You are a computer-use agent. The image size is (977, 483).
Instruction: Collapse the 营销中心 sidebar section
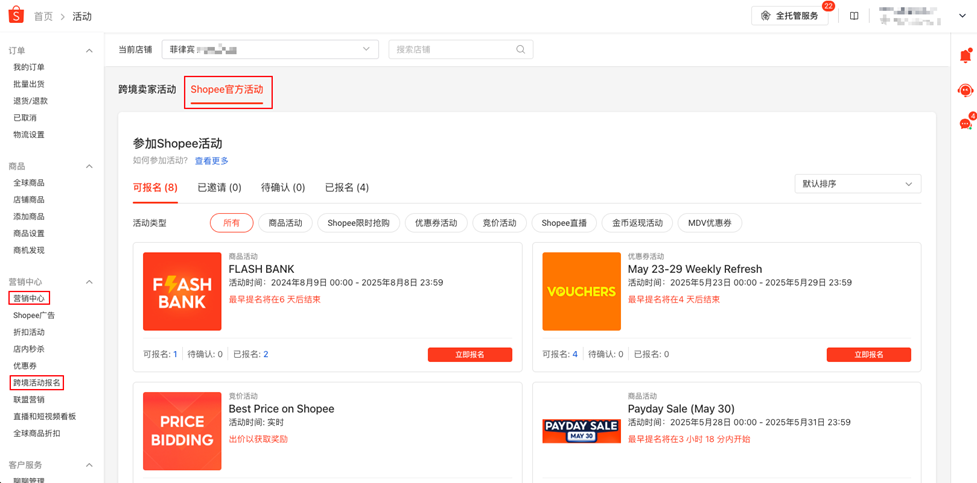89,282
